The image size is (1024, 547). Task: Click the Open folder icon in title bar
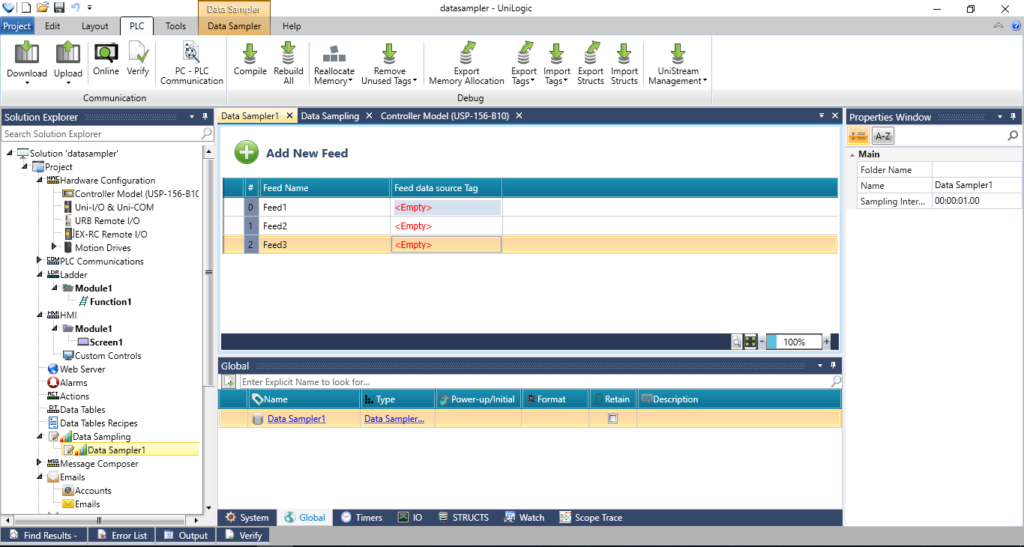[x=42, y=8]
